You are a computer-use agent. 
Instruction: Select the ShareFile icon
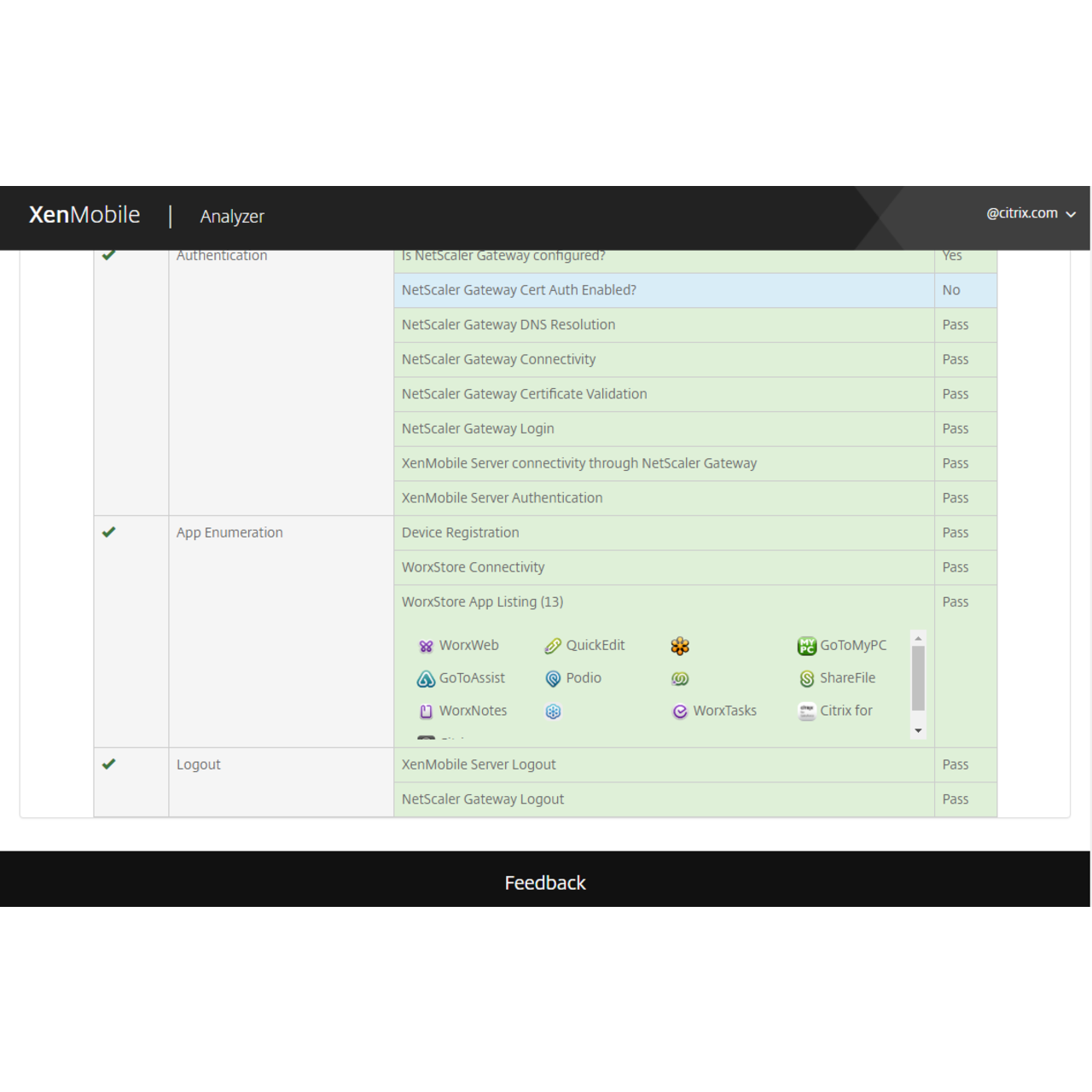pos(806,678)
